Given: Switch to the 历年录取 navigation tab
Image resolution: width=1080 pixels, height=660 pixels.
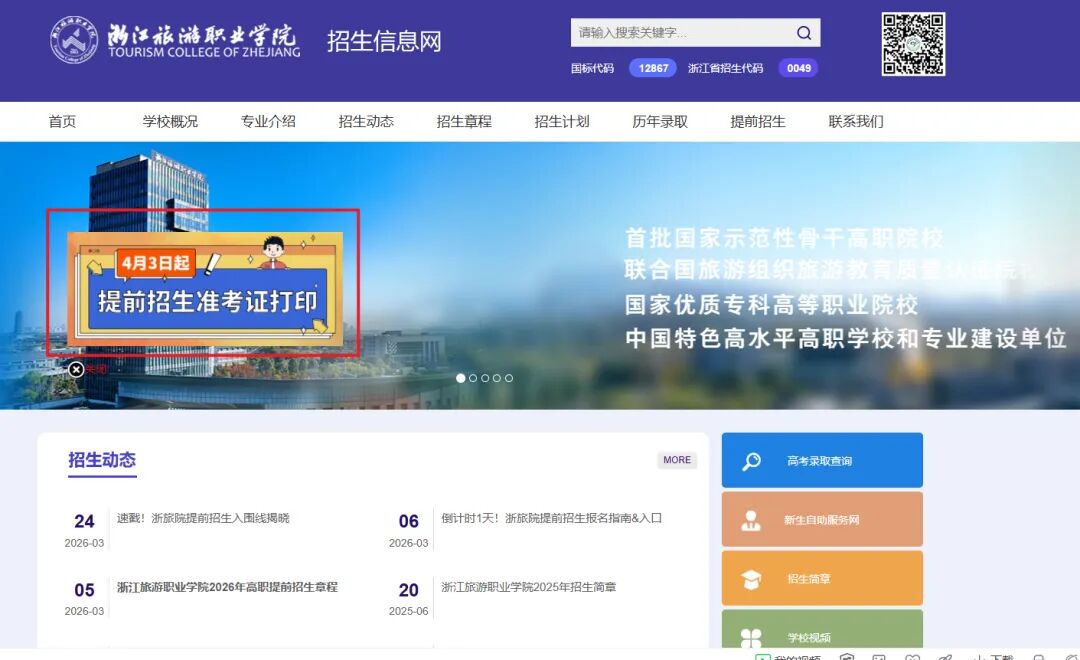Looking at the screenshot, I should pos(659,121).
